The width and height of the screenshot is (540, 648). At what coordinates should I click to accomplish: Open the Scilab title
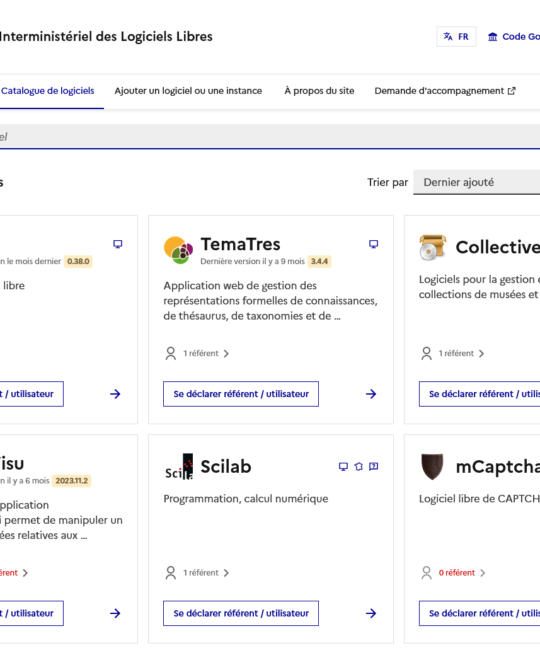[226, 467]
